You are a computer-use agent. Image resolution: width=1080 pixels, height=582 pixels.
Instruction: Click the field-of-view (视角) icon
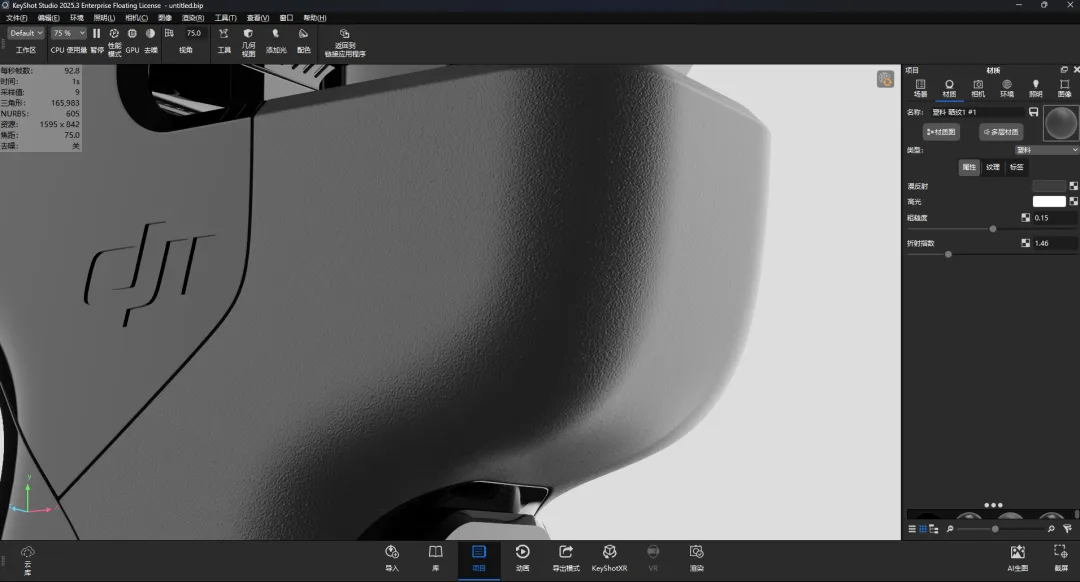[169, 33]
